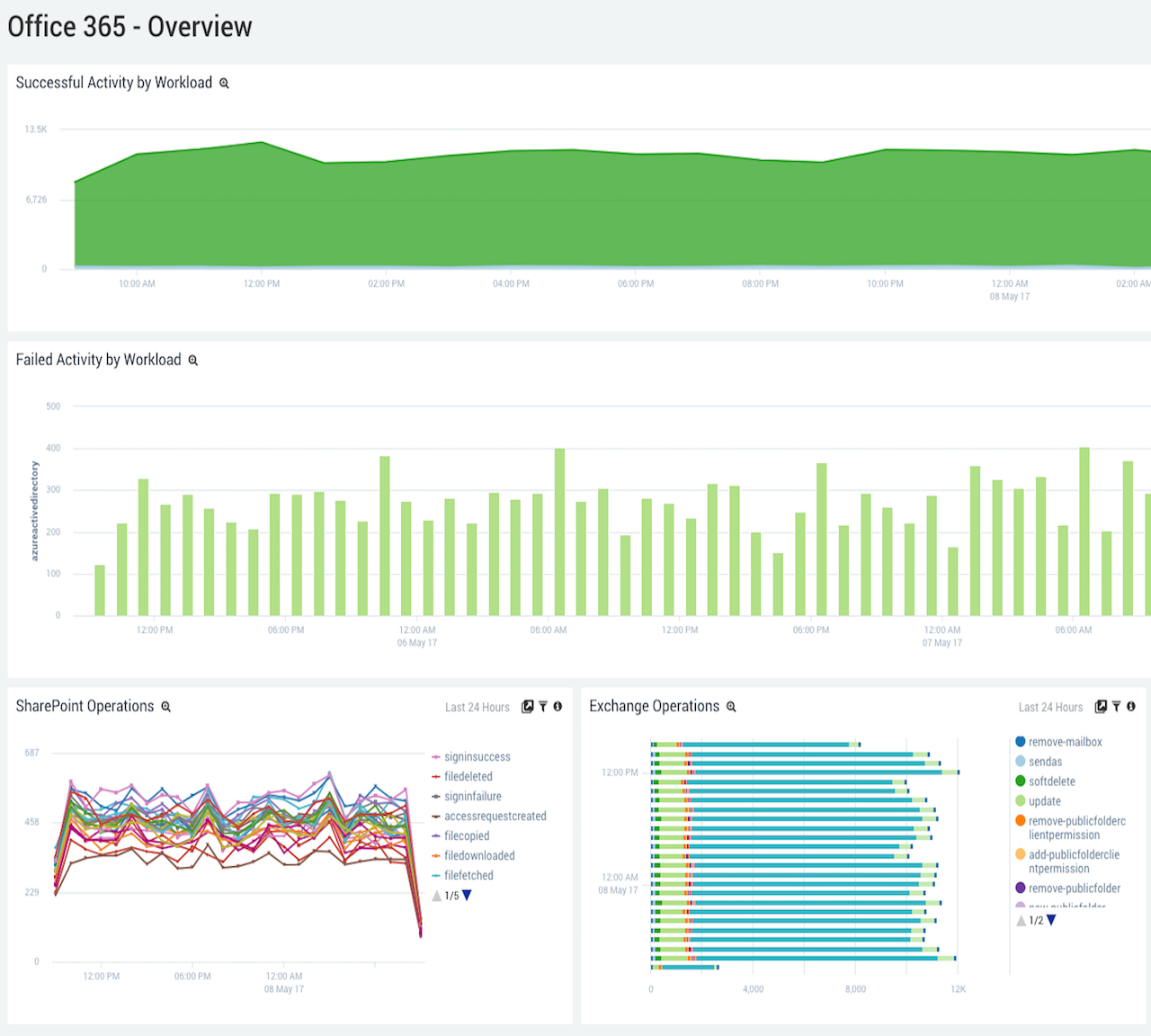Click 08:00 PM on Successful Activity axis
This screenshot has height=1036, width=1151.
760,284
